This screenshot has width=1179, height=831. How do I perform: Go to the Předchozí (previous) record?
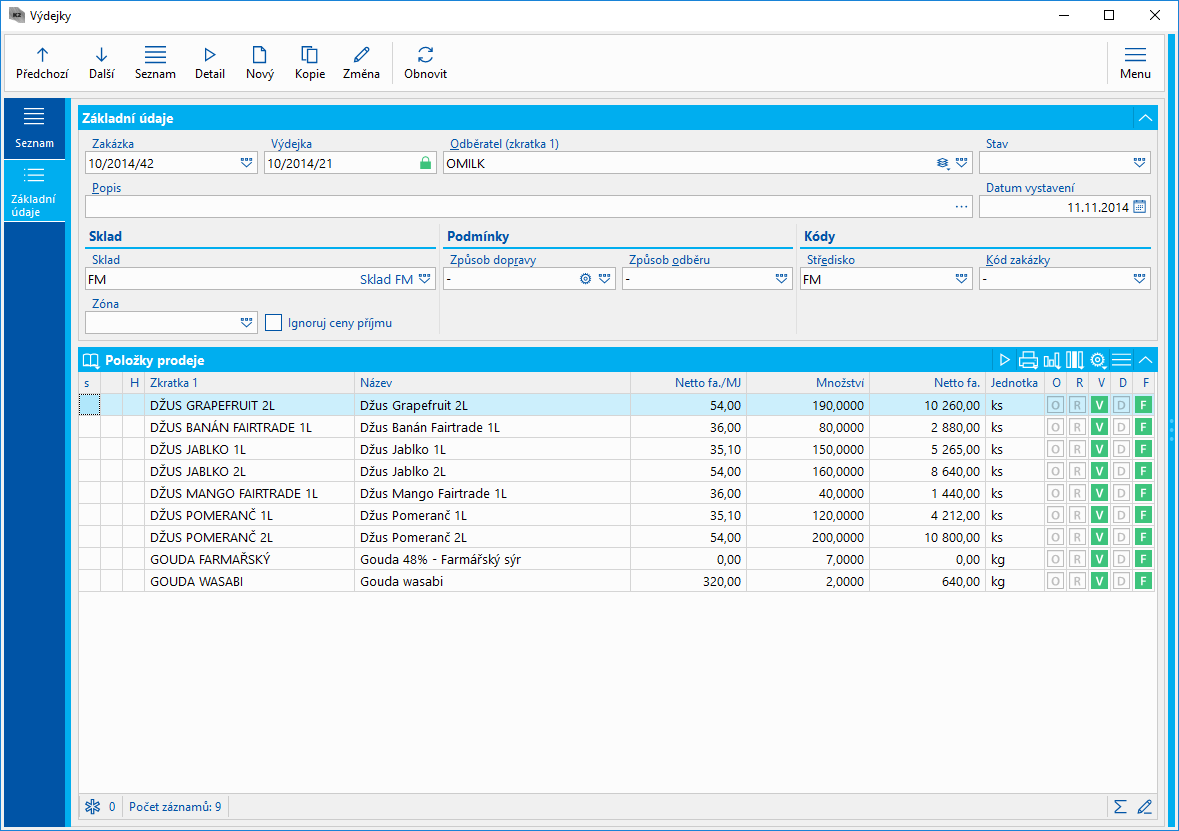tap(42, 62)
